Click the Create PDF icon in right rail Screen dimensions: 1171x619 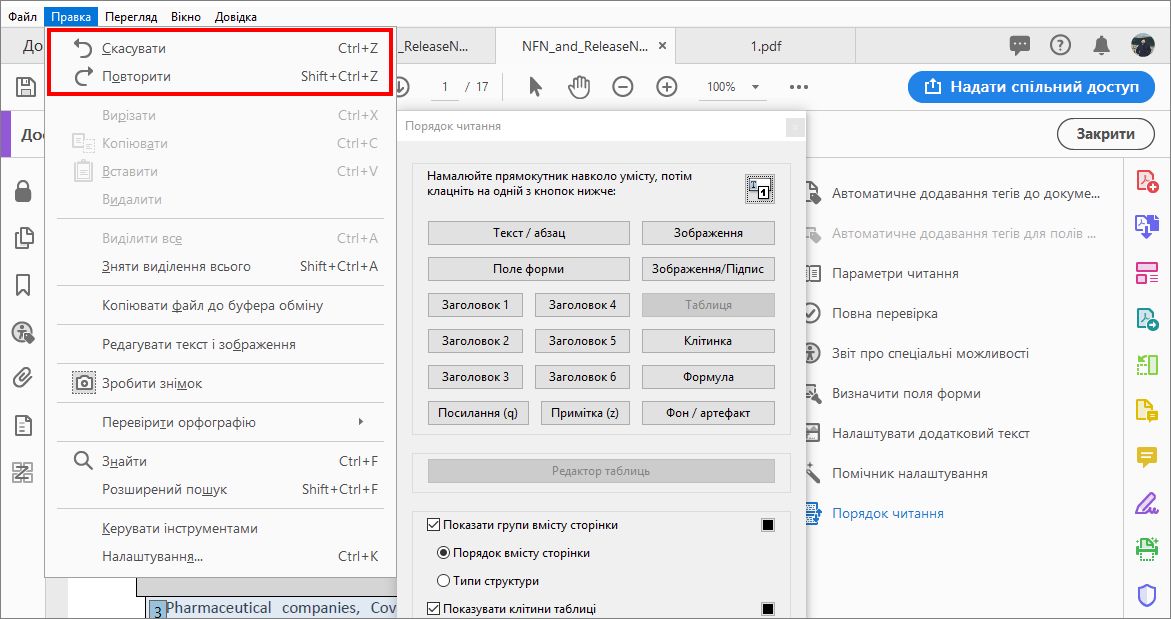click(x=1147, y=181)
